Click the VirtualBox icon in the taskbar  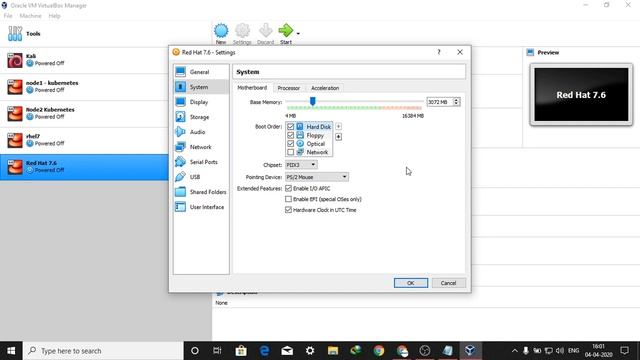[470, 351]
